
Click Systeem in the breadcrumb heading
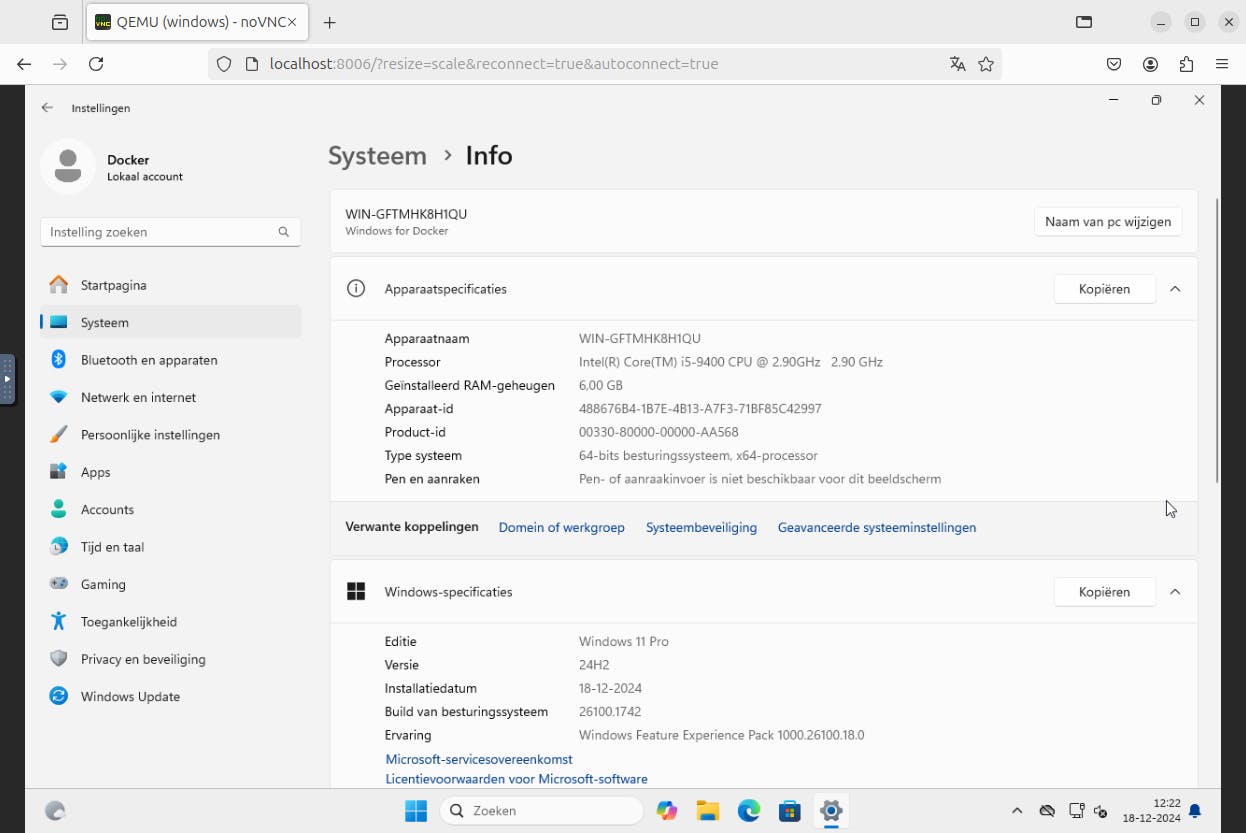[377, 156]
